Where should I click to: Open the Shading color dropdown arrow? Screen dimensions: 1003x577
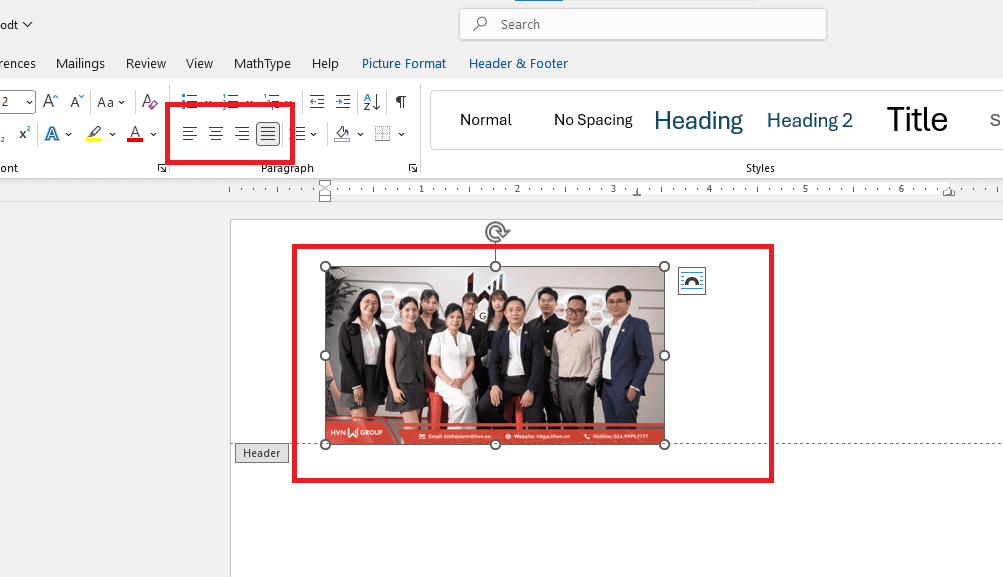coord(361,134)
